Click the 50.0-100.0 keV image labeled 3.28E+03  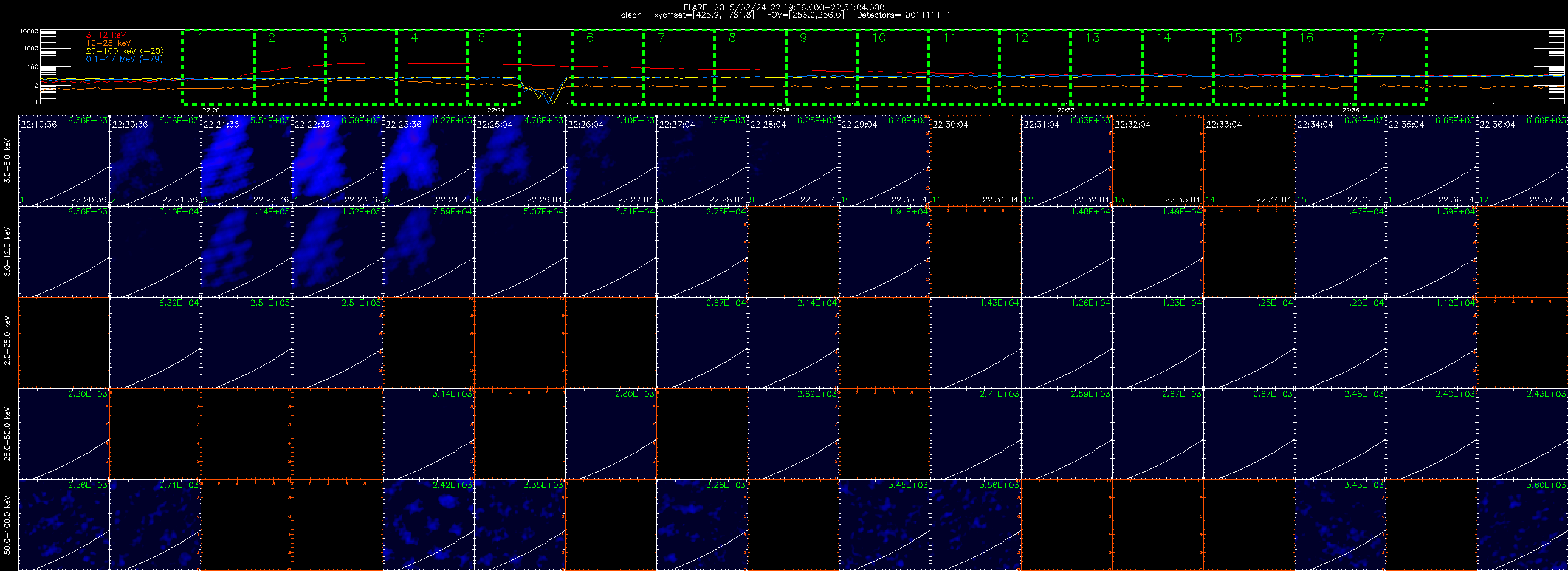point(703,525)
